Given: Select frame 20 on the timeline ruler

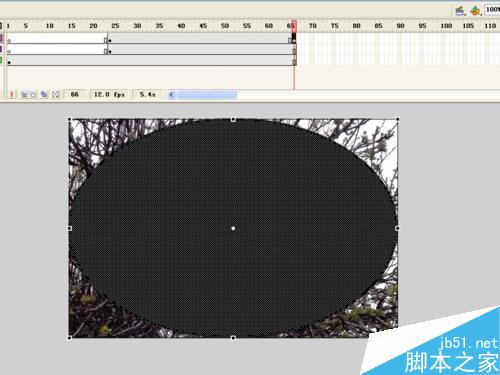Looking at the screenshot, I should point(93,26).
